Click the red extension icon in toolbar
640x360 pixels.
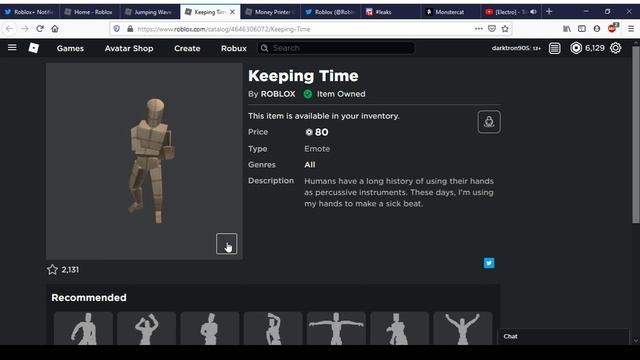[x=612, y=28]
